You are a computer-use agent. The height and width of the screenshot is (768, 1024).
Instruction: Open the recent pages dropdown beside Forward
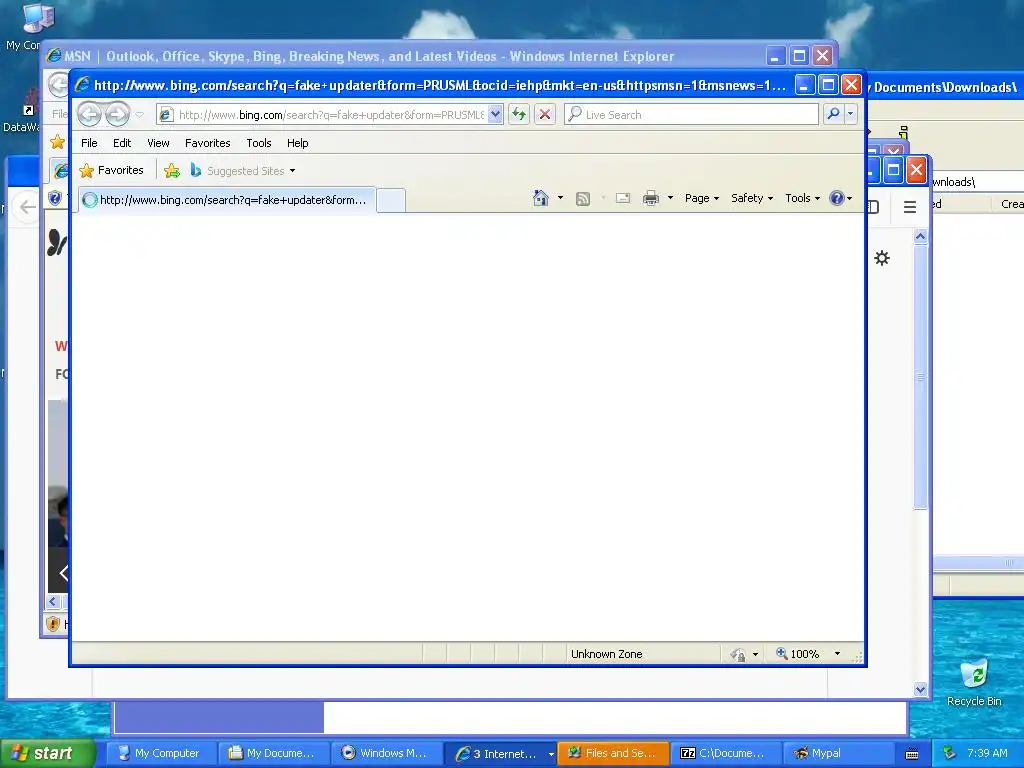tap(140, 115)
